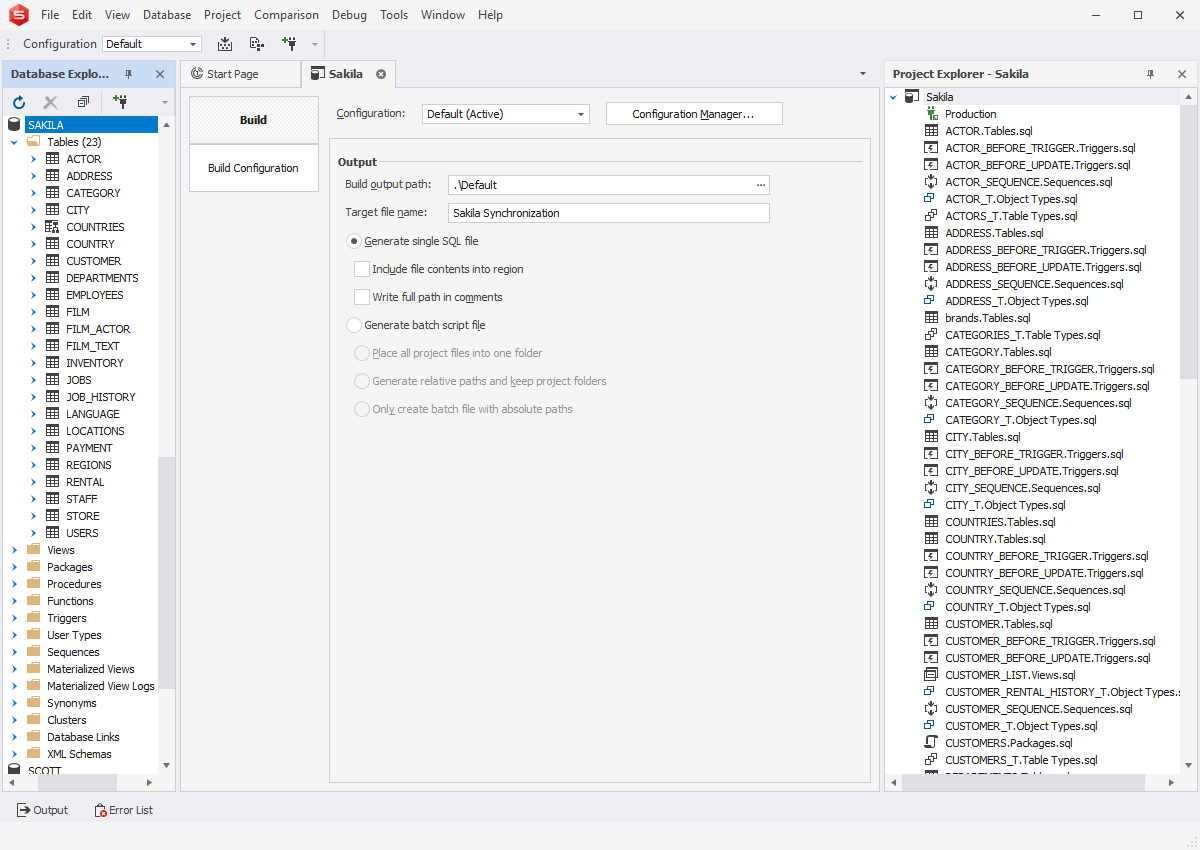The image size is (1200, 850).
Task: Click browse ellipsis for Build output path
Action: pos(761,185)
